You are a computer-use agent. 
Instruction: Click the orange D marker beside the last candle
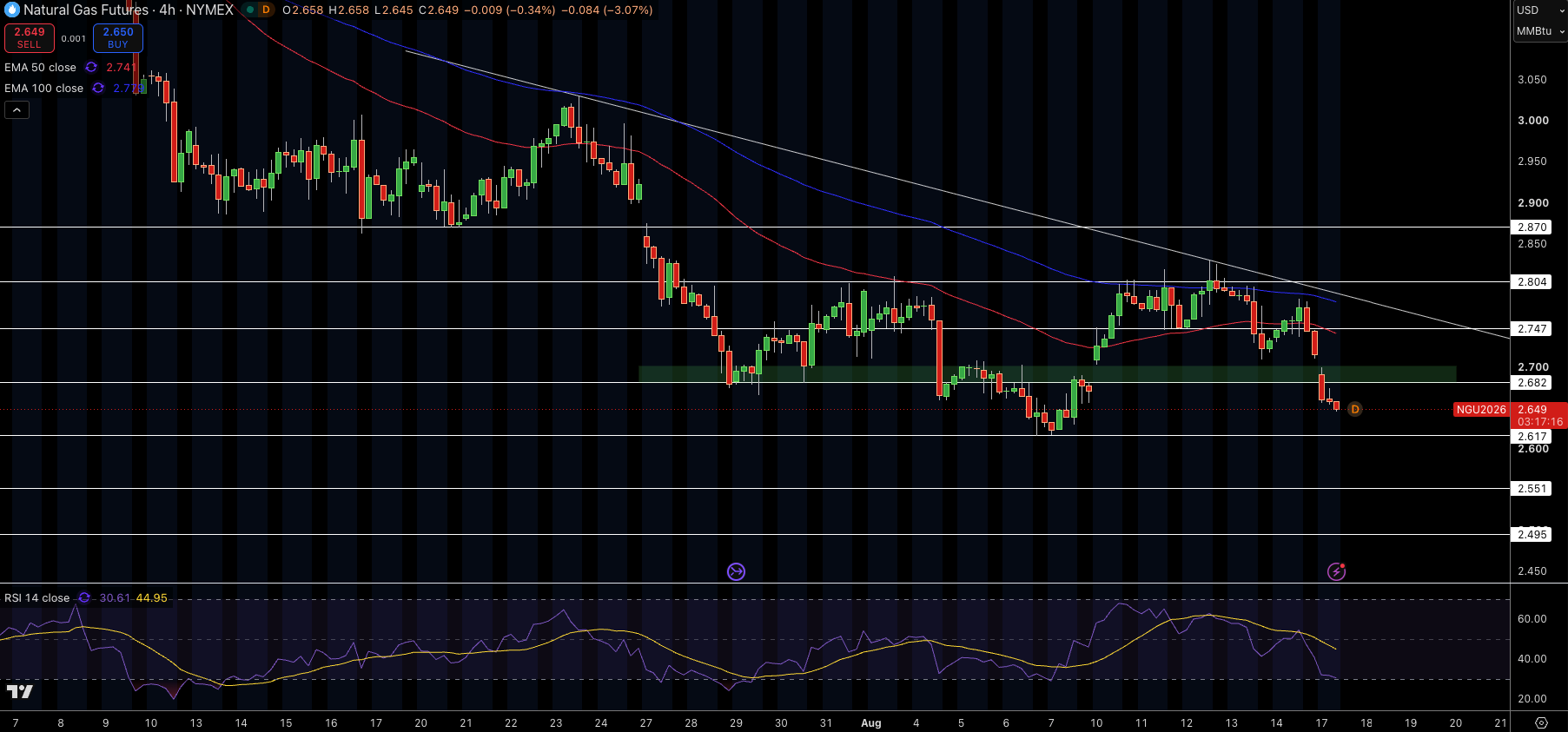(x=1354, y=409)
